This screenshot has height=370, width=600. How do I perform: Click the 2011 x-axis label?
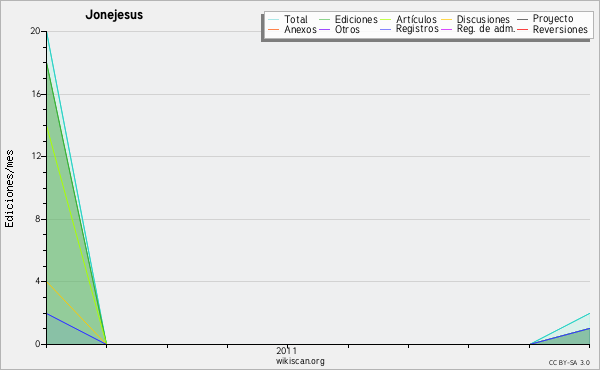[286, 350]
